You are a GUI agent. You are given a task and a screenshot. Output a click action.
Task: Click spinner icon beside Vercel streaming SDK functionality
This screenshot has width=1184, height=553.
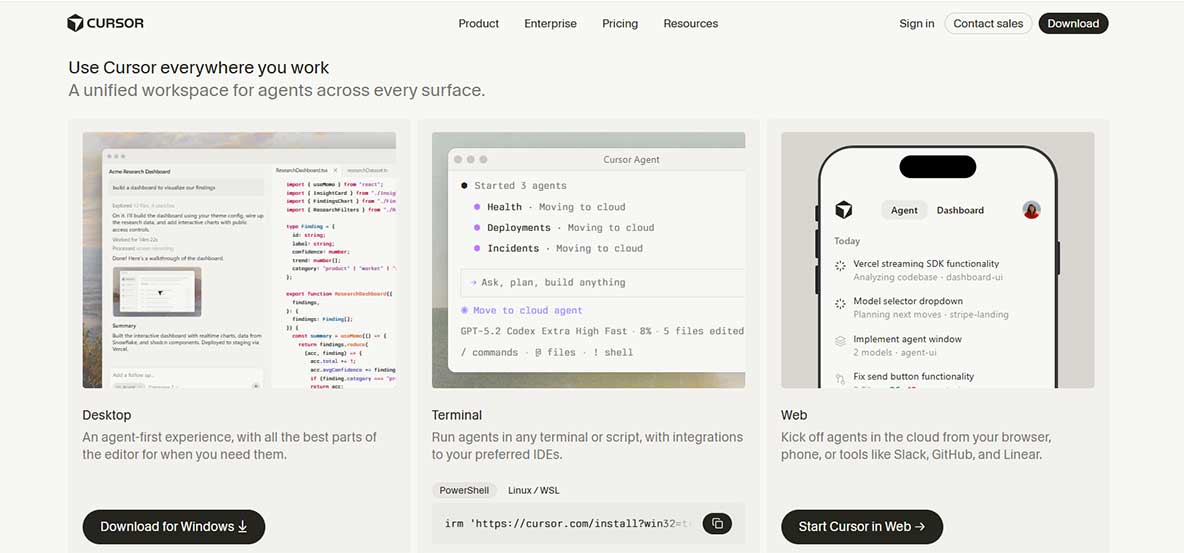[840, 265]
